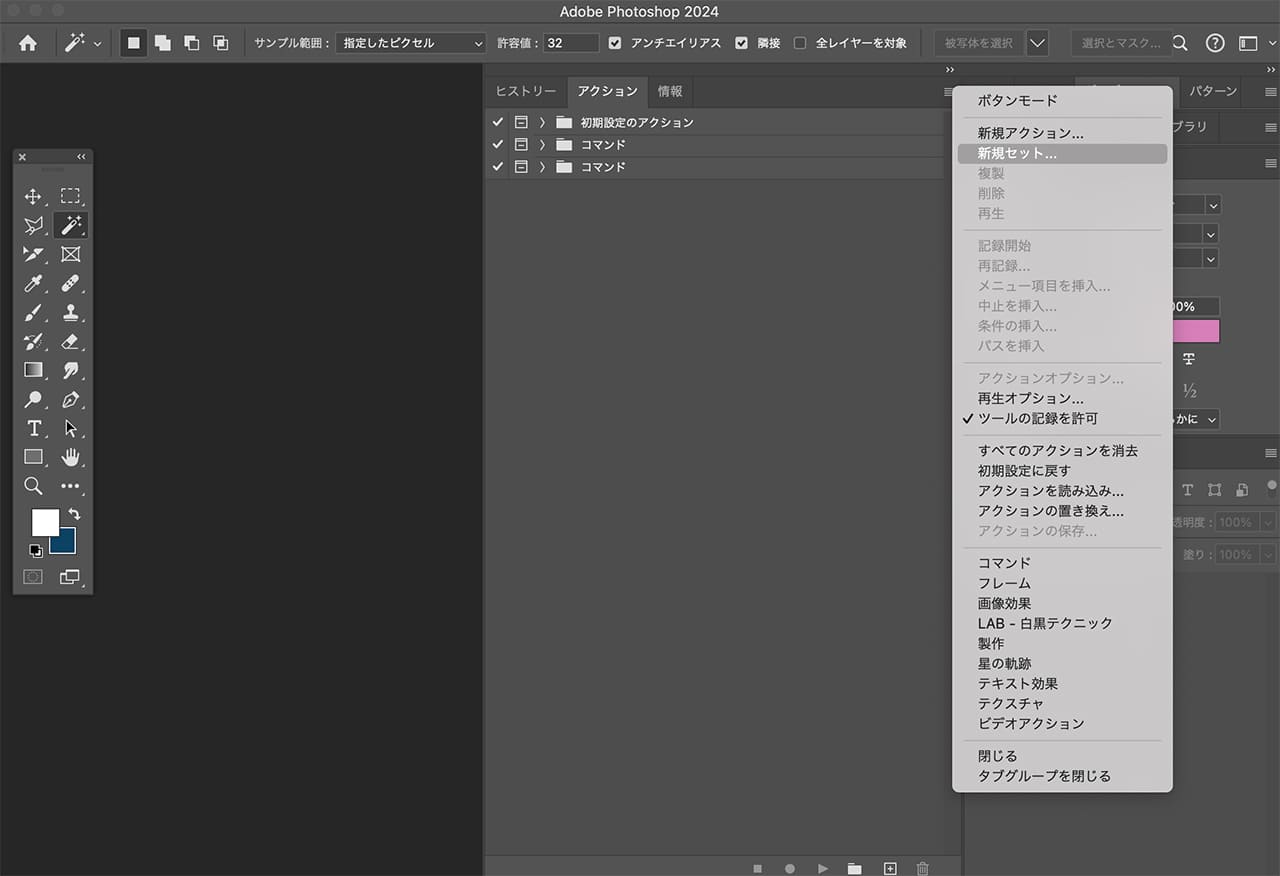This screenshot has width=1280, height=876.
Task: Choose 新規アクション... from the panel menu
Action: pos(1030,133)
